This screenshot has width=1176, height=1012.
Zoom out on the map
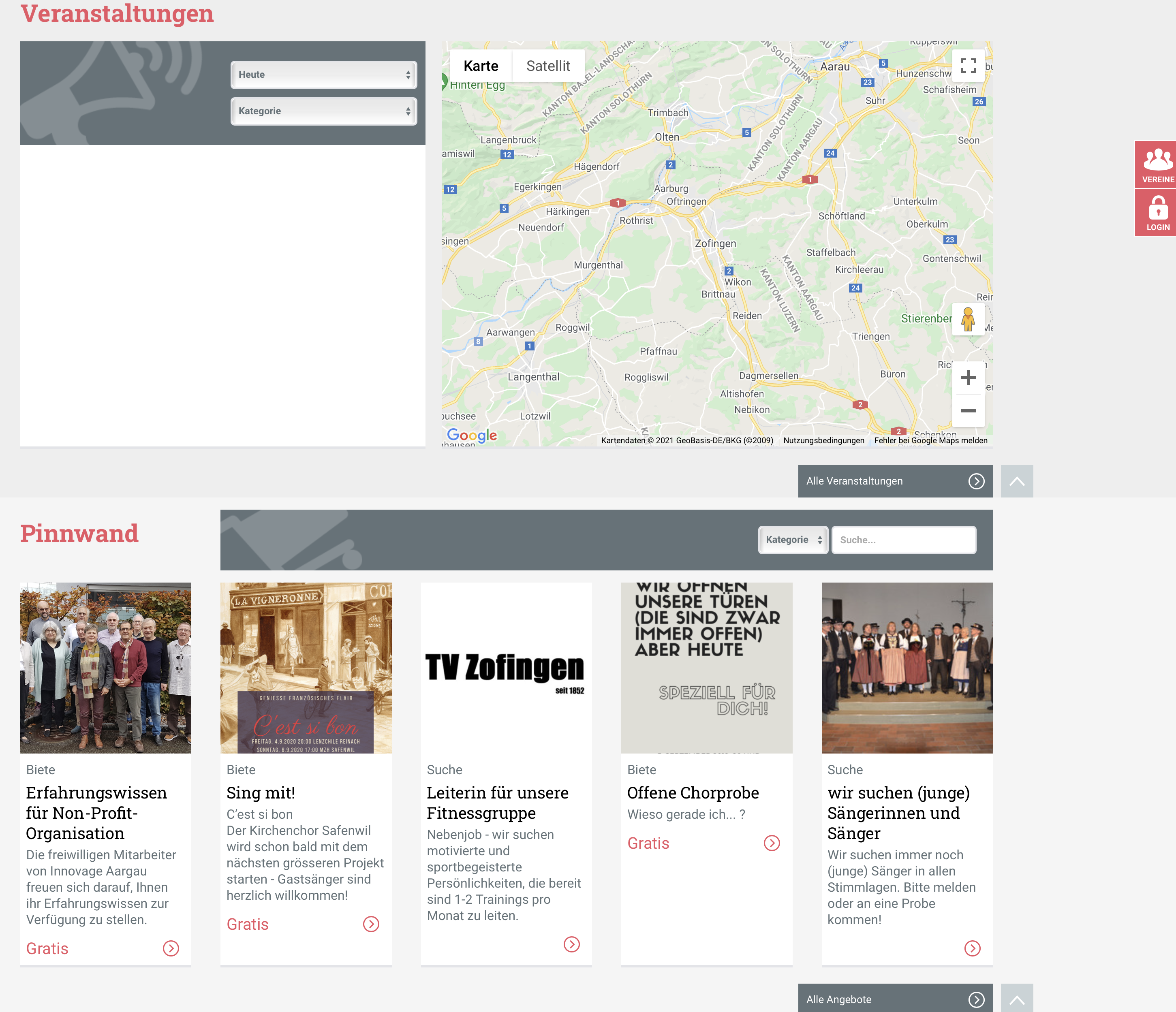[x=968, y=410]
